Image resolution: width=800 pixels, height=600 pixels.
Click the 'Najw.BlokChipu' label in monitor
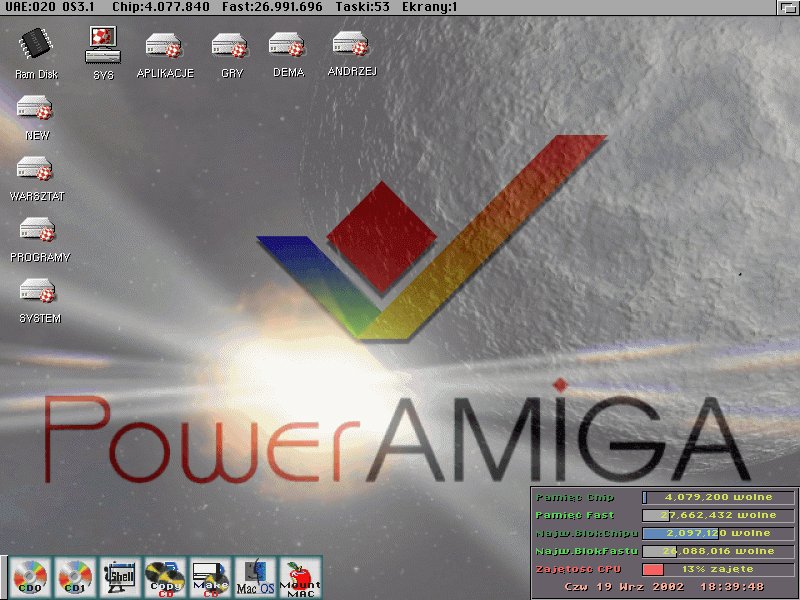pos(587,534)
